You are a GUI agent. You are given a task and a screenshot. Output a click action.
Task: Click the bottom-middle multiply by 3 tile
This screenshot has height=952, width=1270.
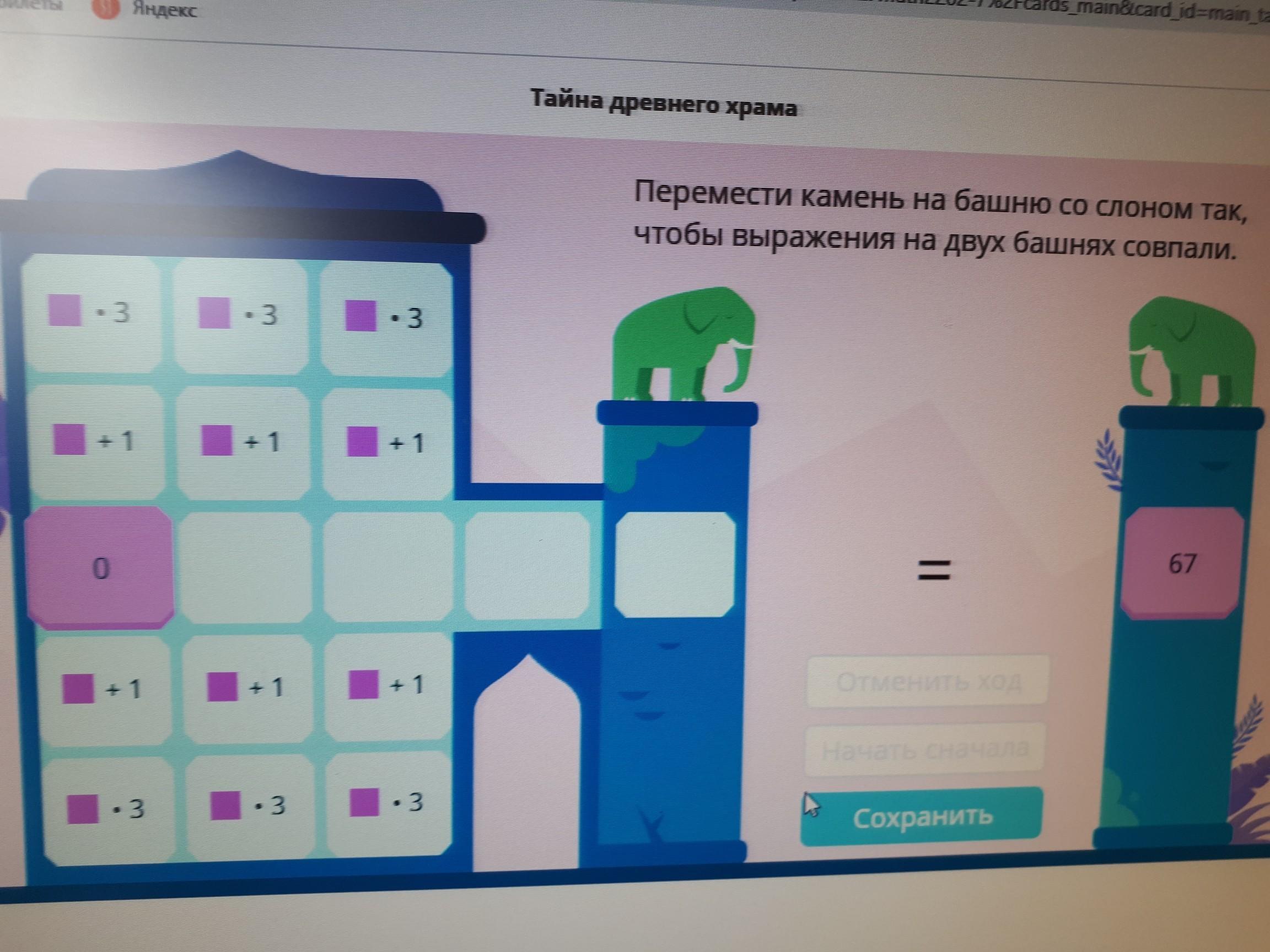[x=249, y=805]
